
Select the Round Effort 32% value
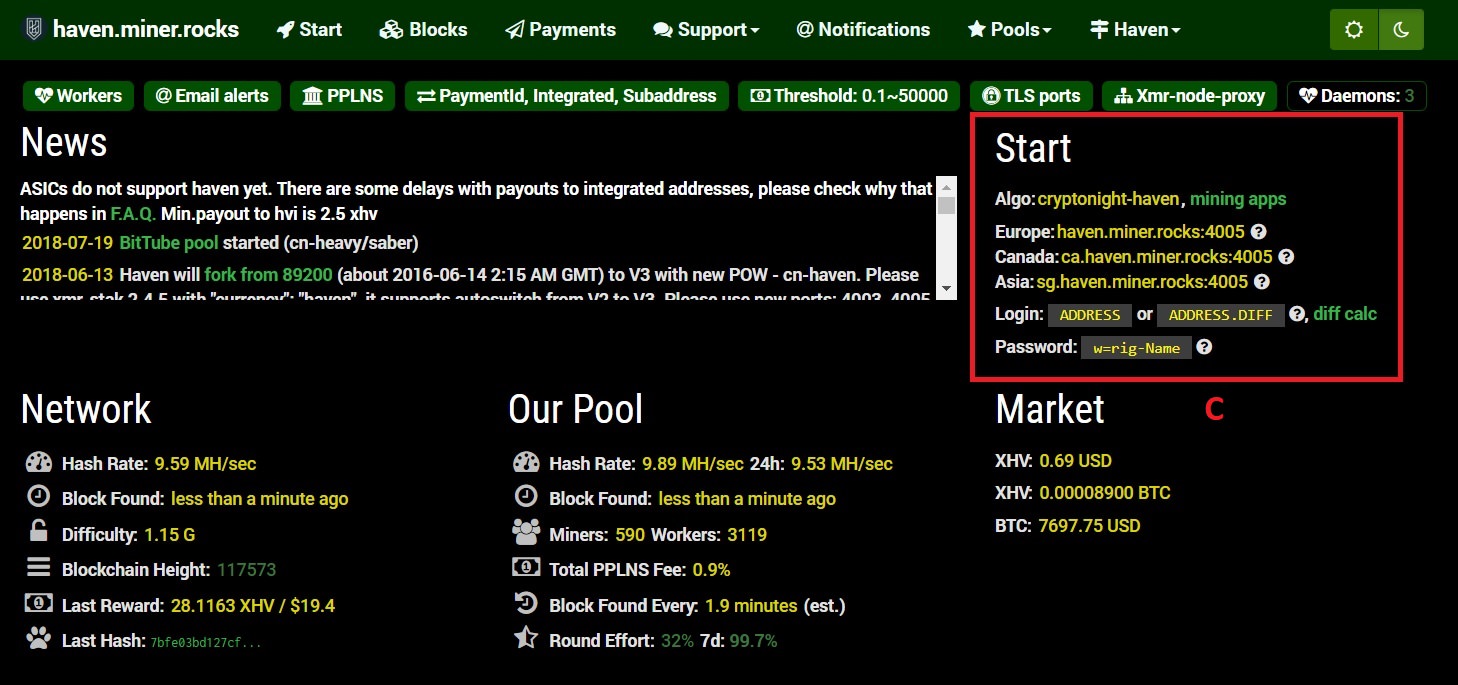(x=677, y=641)
